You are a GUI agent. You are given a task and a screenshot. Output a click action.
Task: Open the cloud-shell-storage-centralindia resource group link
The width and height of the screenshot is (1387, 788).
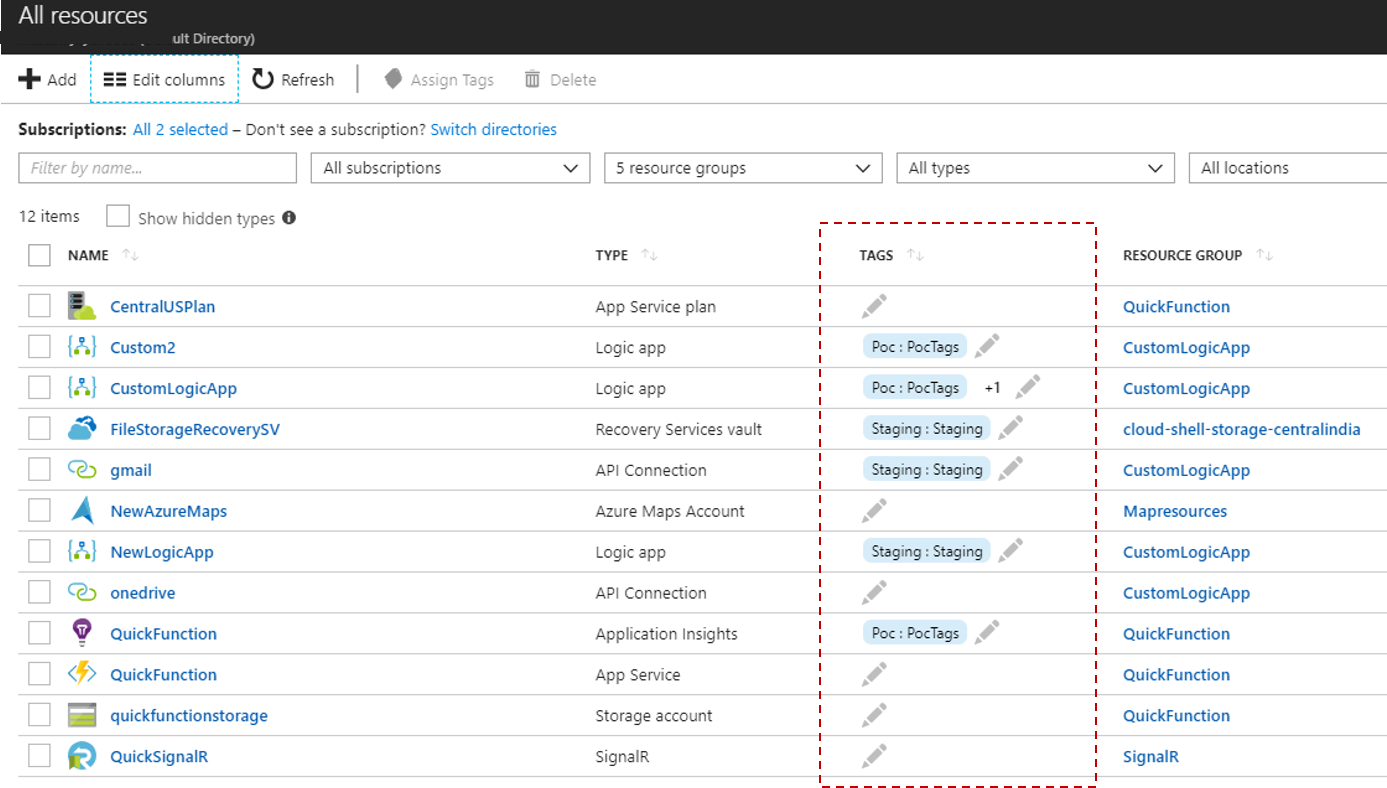pyautogui.click(x=1241, y=429)
